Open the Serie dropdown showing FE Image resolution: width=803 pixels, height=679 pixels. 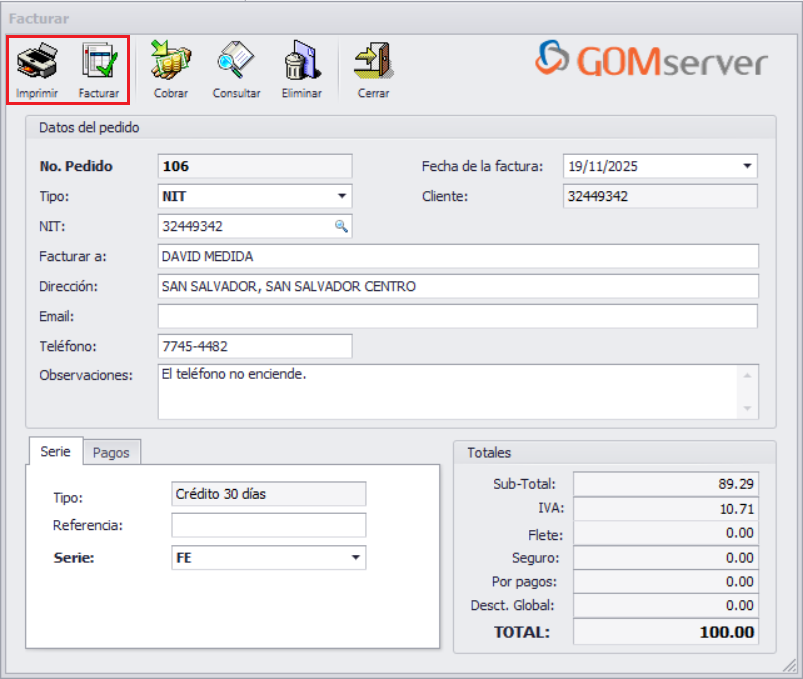(x=355, y=558)
